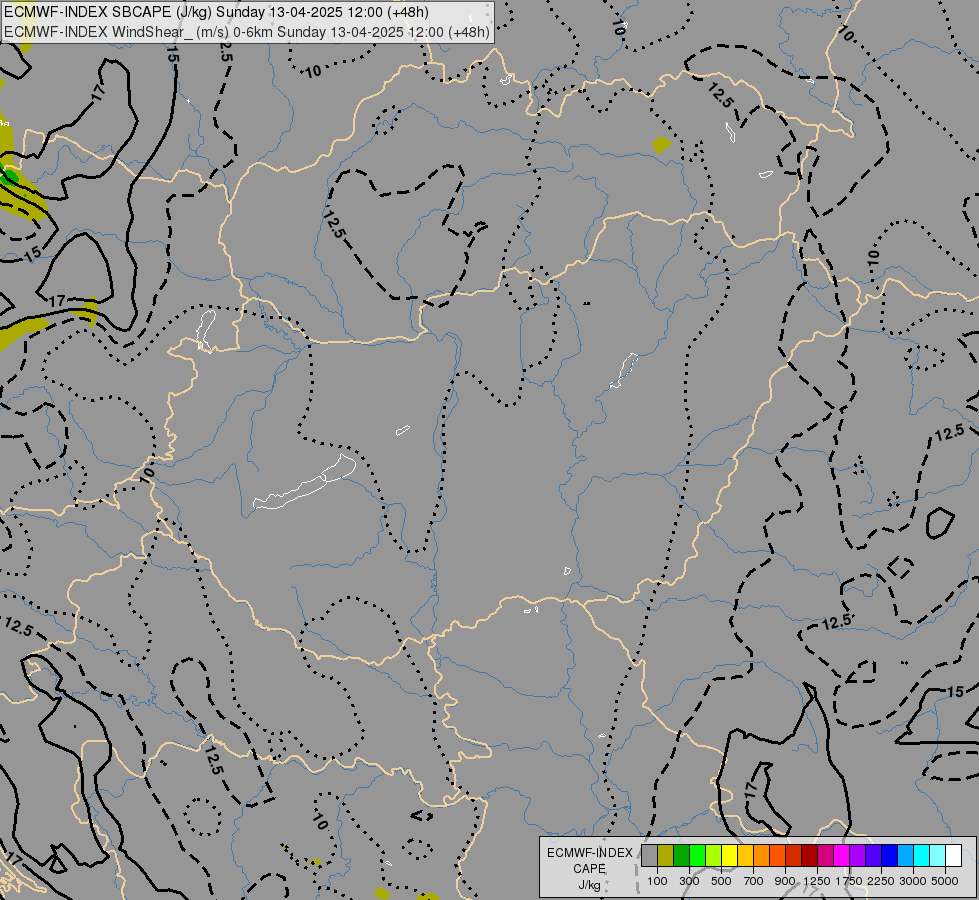This screenshot has height=900, width=979.
Task: Select the cyan swatch right of 3000
Action: (x=922, y=855)
